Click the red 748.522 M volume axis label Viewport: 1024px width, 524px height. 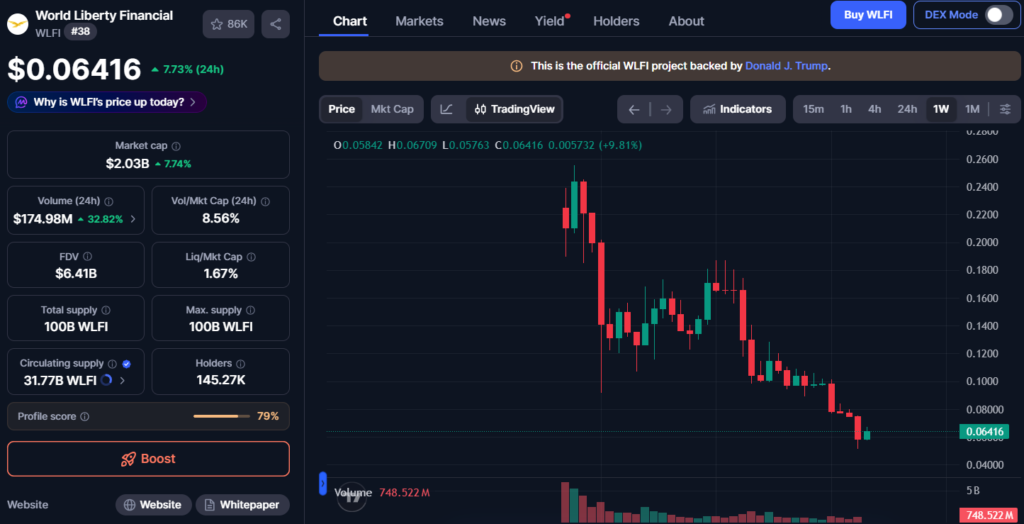pyautogui.click(x=990, y=516)
